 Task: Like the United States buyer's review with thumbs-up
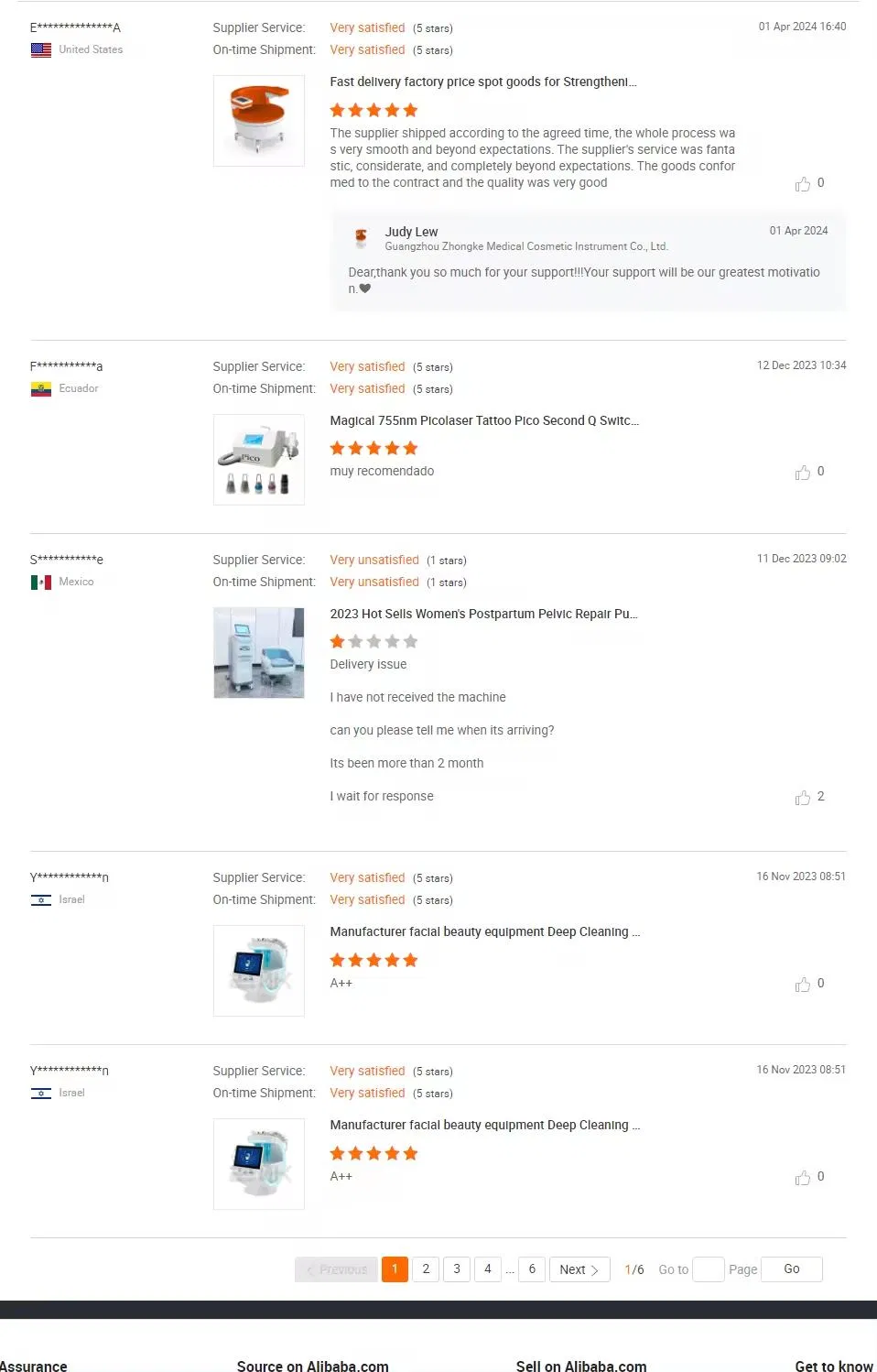tap(803, 184)
